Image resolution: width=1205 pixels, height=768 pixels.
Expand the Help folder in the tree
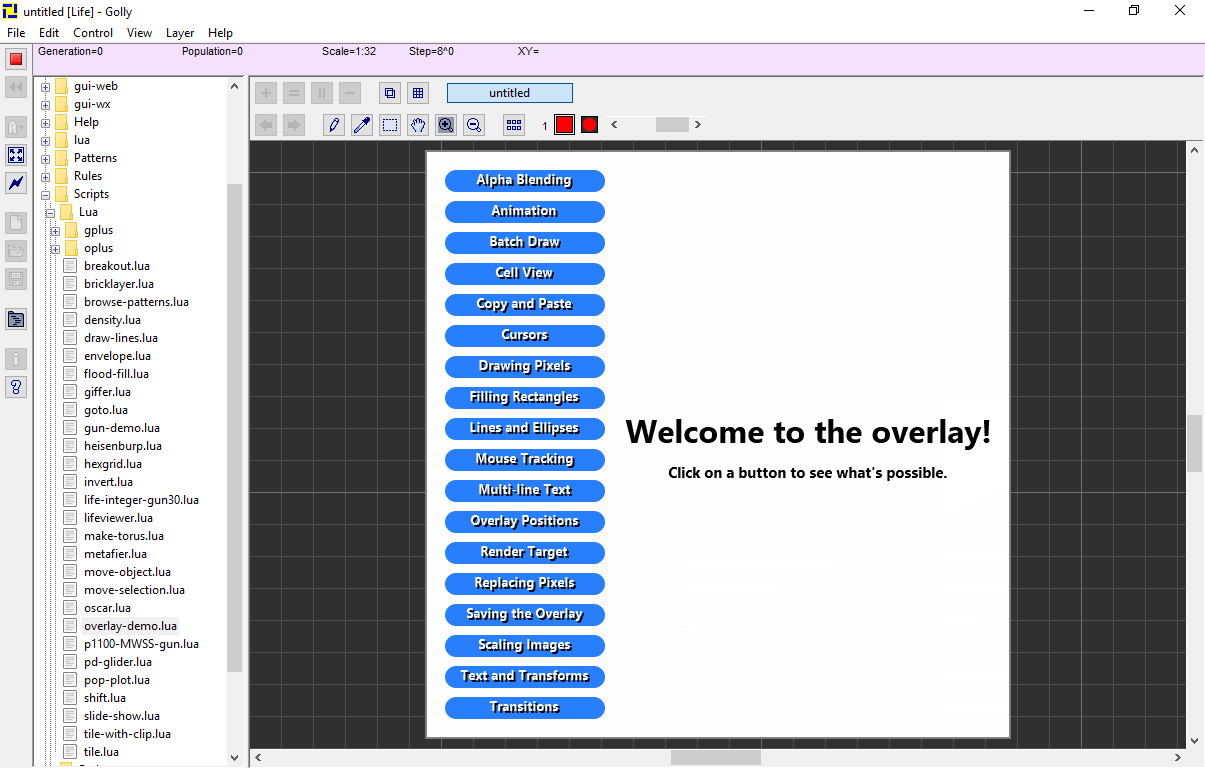tap(45, 123)
